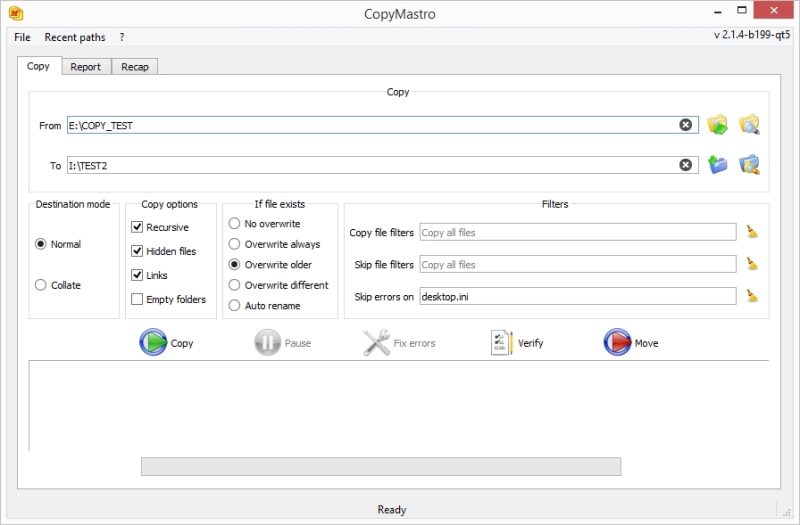This screenshot has width=800, height=525.
Task: Clear Skip file filters with broom icon
Action: (752, 264)
